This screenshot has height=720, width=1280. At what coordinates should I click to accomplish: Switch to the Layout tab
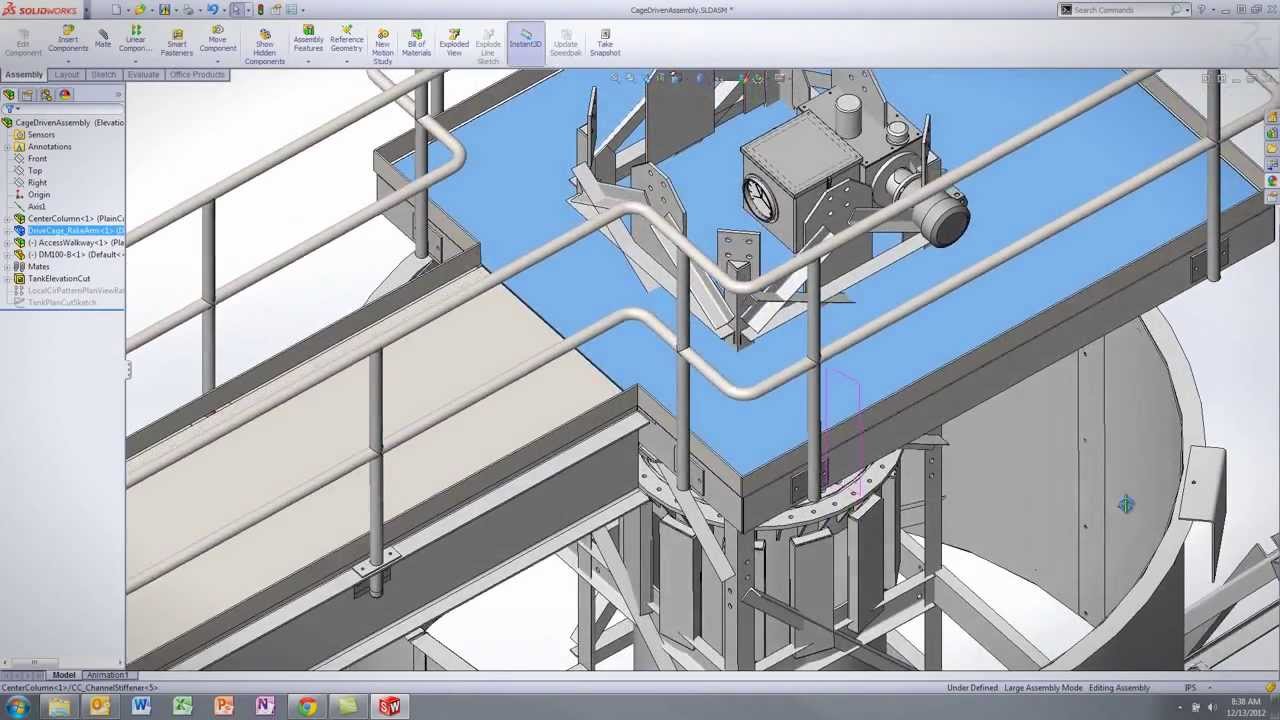pyautogui.click(x=67, y=75)
